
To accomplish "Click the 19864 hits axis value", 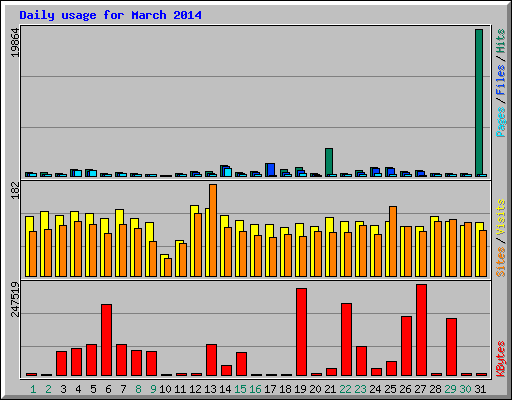I will click(x=15, y=43).
